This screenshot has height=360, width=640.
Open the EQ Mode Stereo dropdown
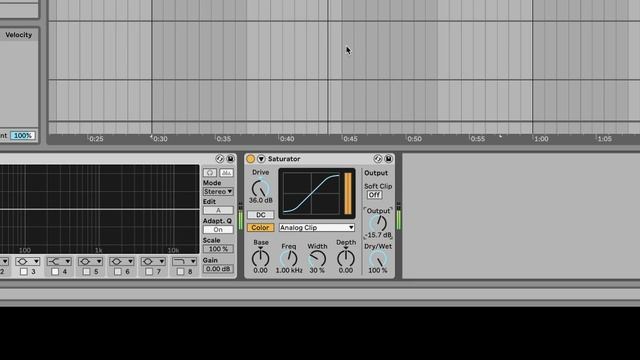point(218,191)
